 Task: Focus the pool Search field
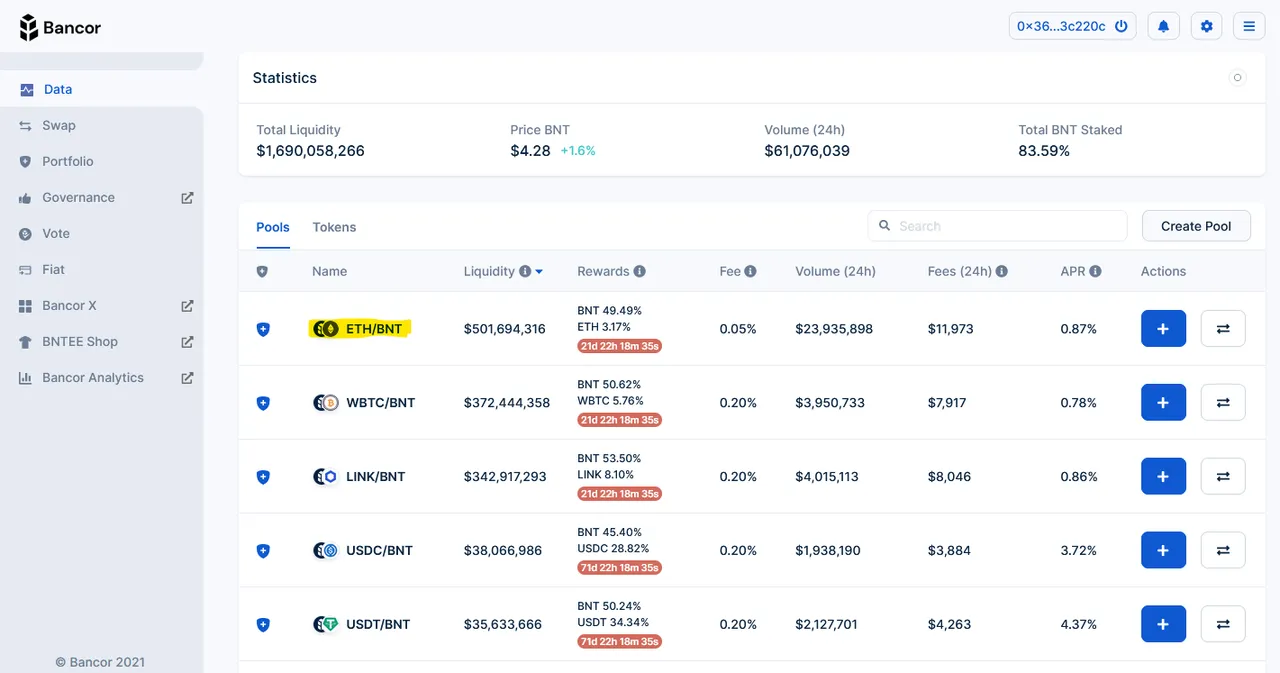pos(997,226)
